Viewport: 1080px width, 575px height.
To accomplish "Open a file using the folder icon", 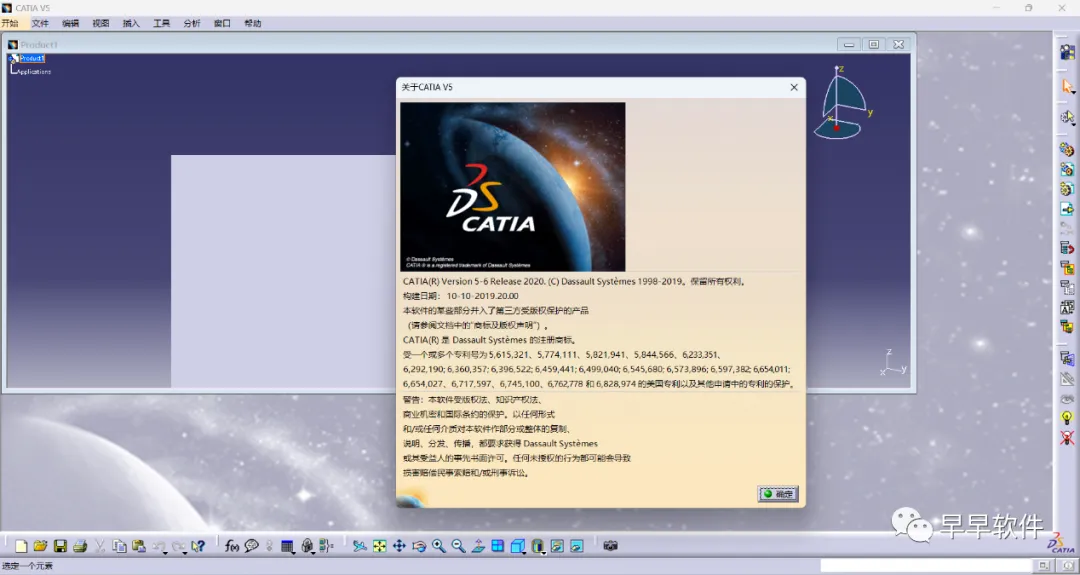I will click(41, 546).
